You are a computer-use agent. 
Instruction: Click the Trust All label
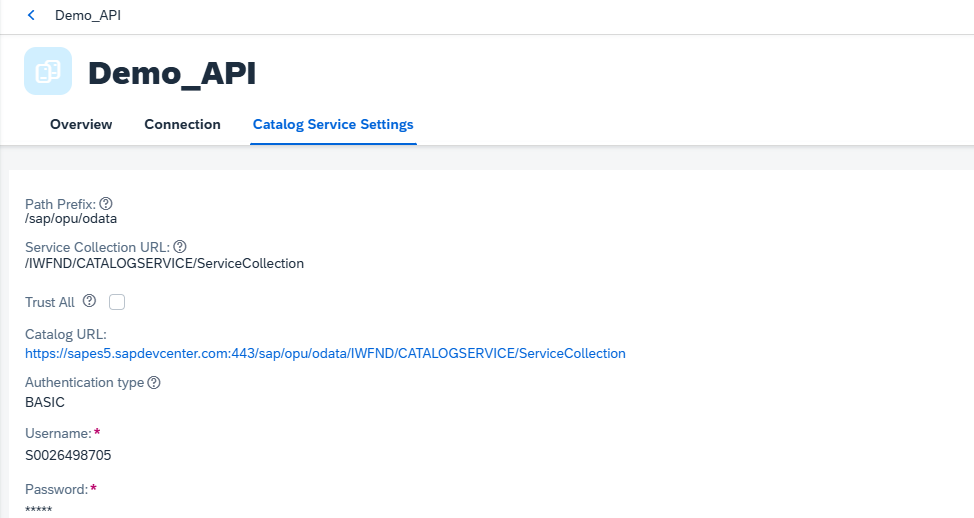pyautogui.click(x=50, y=302)
